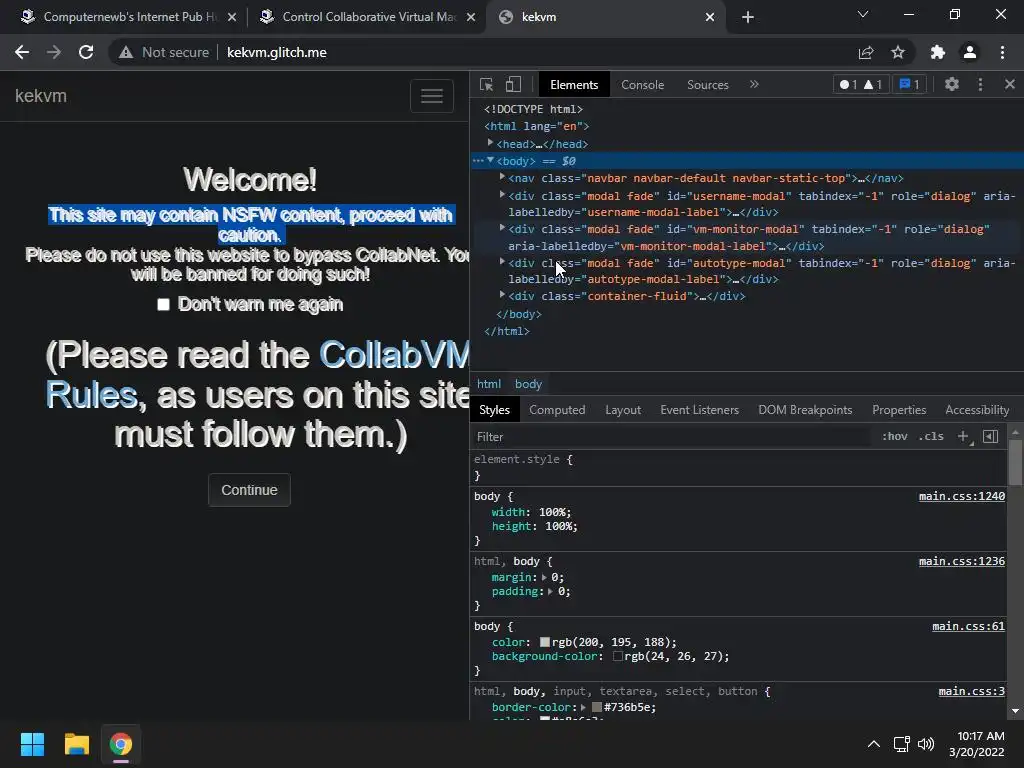The width and height of the screenshot is (1024, 768).
Task: Open the Chrome profile avatar
Action: (970, 52)
